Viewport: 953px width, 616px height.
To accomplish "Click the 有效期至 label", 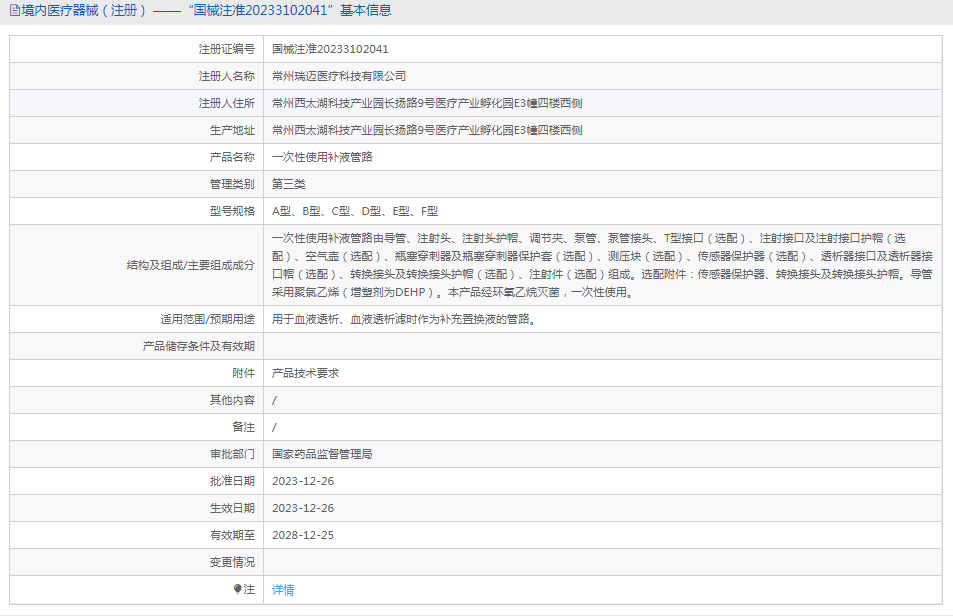I will [x=232, y=535].
